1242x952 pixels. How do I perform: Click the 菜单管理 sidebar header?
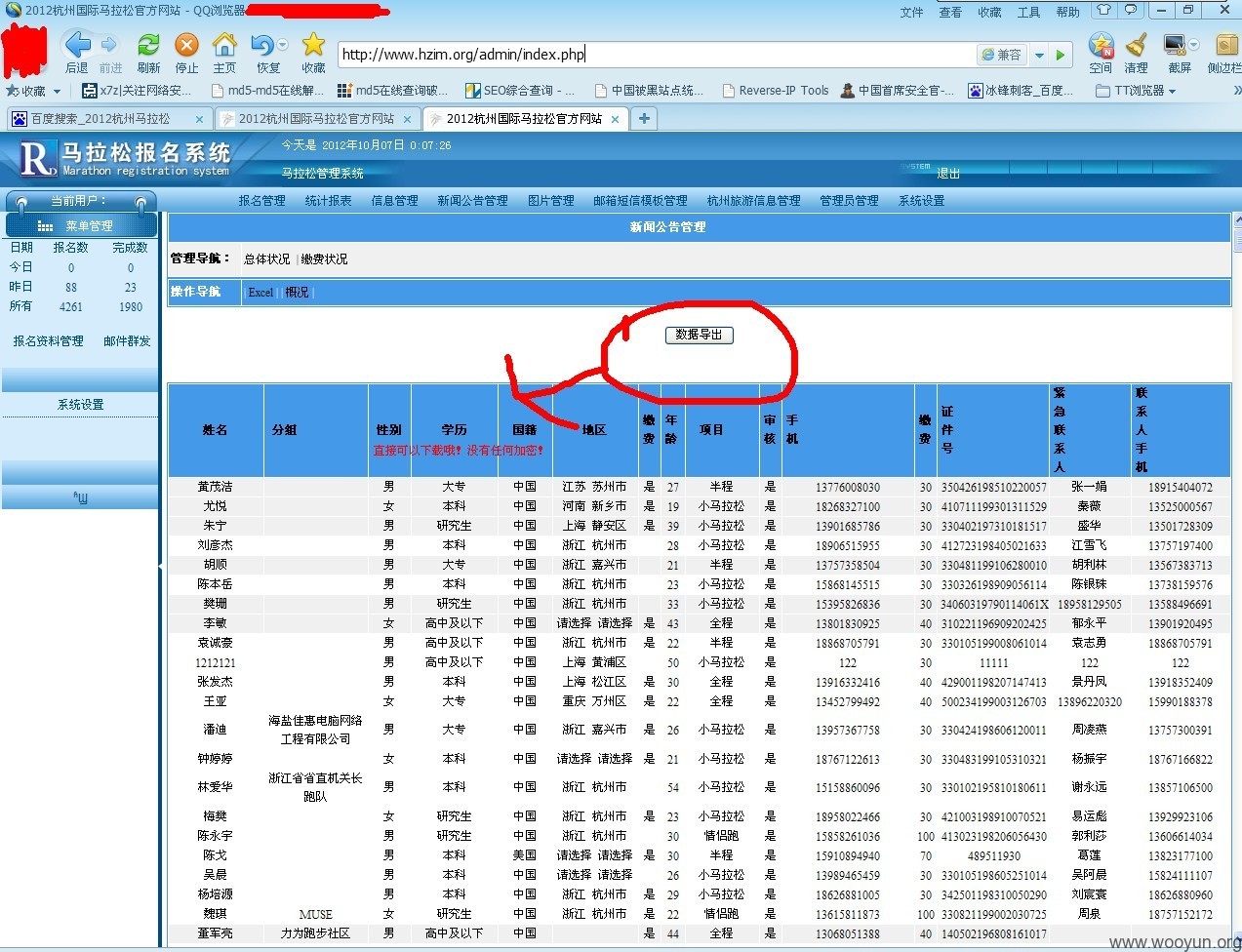tap(80, 225)
